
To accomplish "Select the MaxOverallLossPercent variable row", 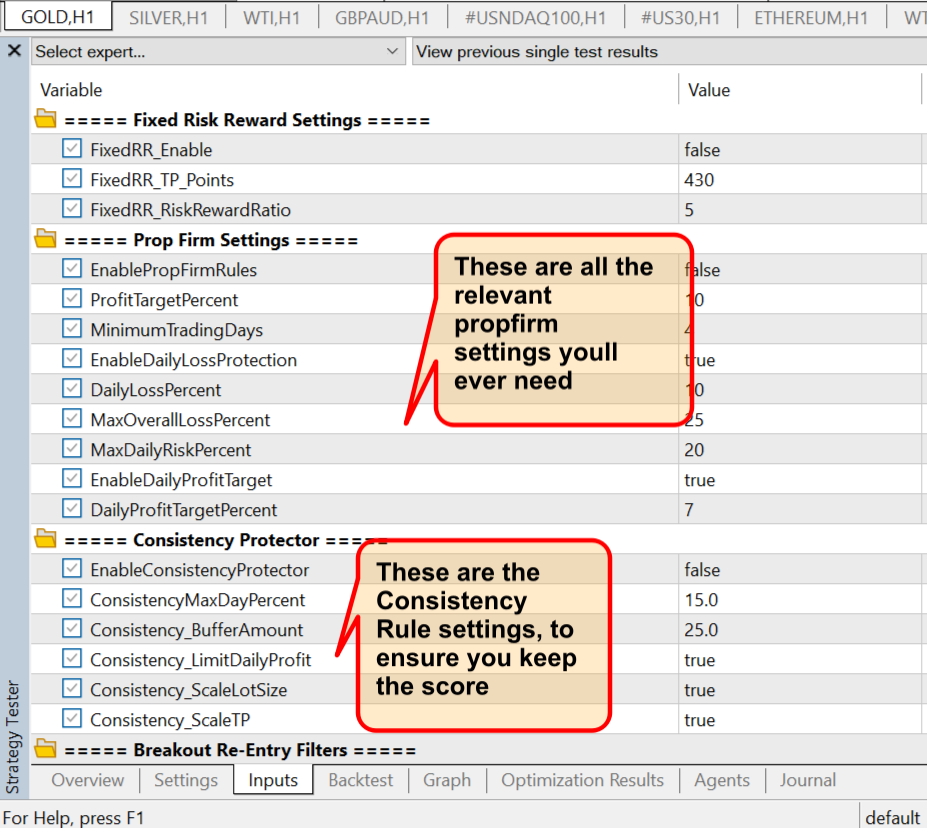I will (x=477, y=419).
